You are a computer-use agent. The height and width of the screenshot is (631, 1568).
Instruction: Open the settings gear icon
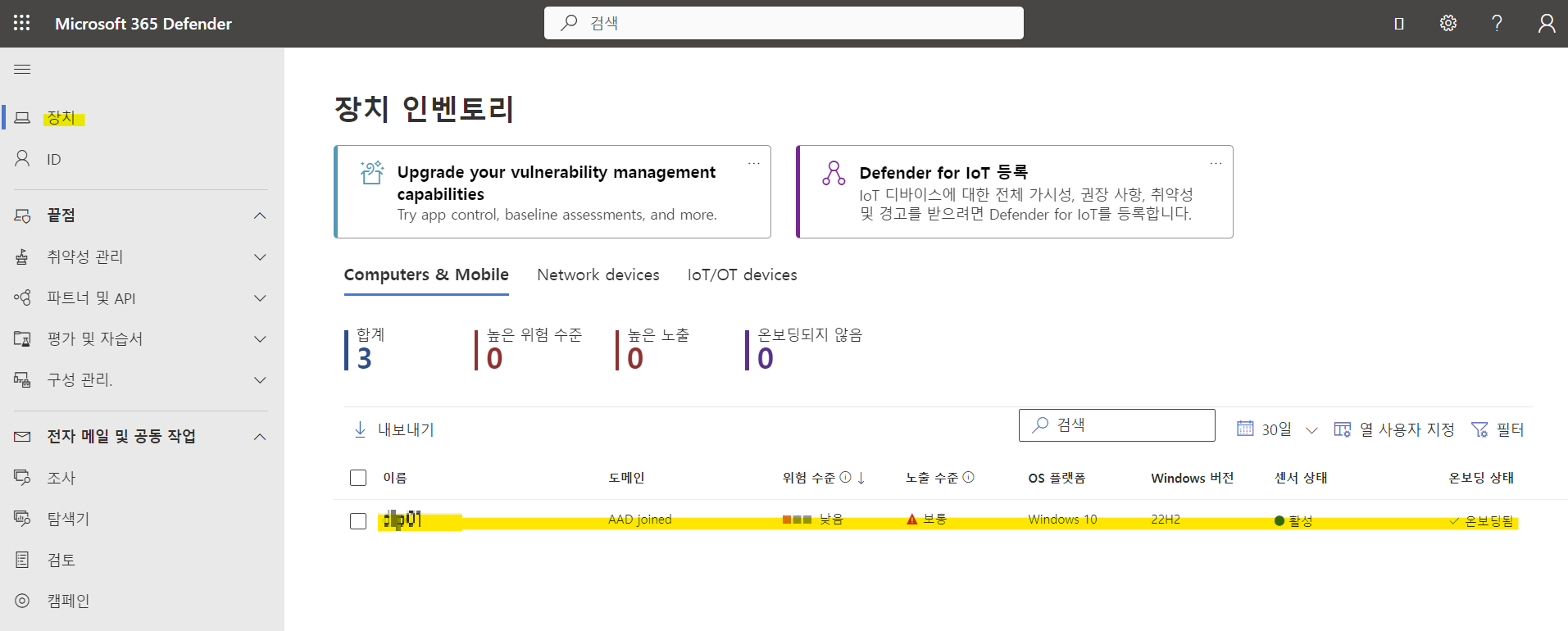coord(1448,23)
